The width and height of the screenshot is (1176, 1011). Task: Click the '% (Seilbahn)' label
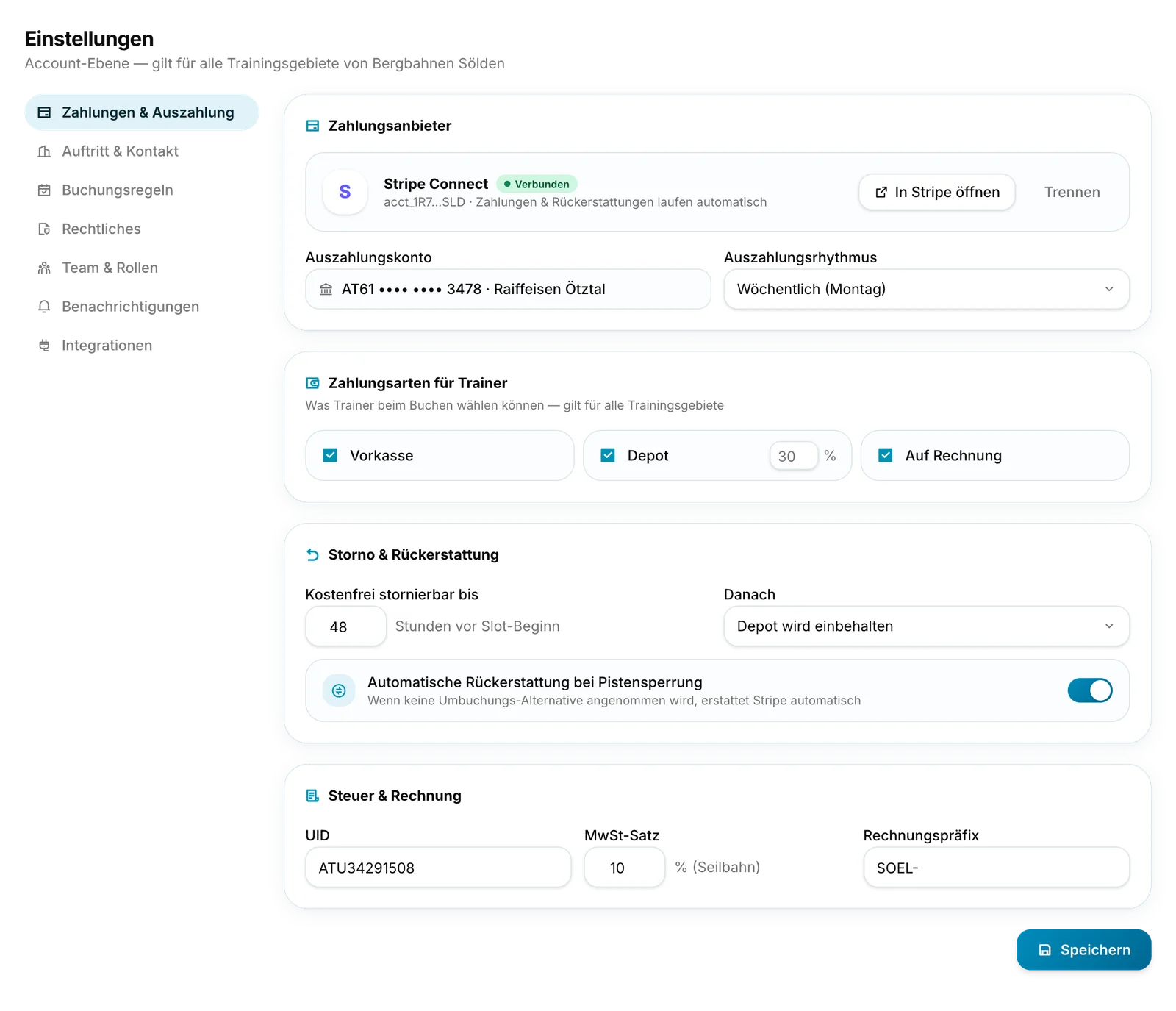pyautogui.click(x=717, y=868)
